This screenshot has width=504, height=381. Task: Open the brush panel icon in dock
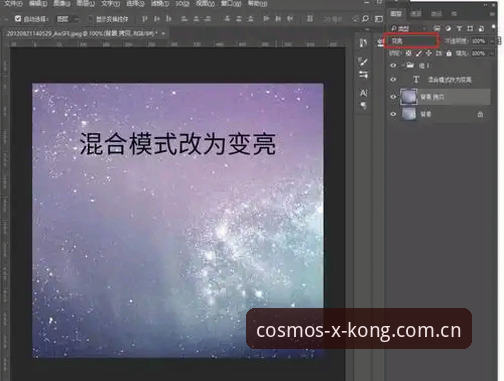363,61
